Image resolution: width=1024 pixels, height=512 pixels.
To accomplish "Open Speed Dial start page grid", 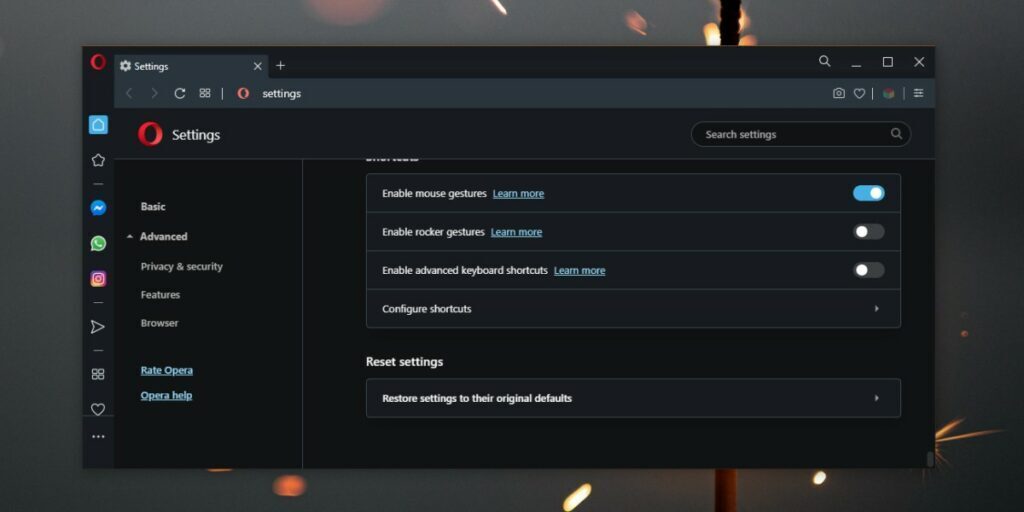I will pyautogui.click(x=205, y=93).
